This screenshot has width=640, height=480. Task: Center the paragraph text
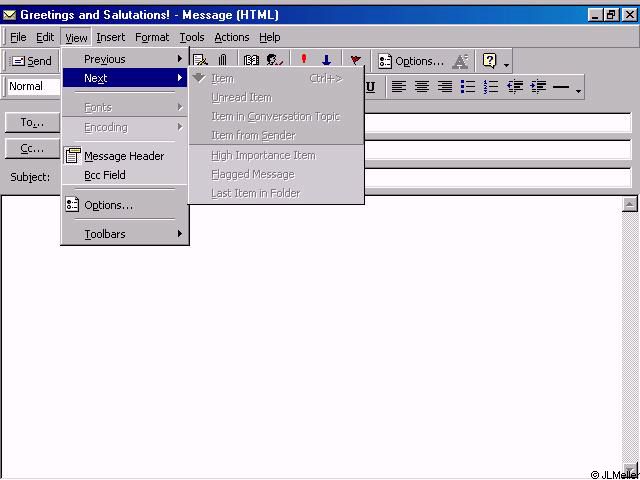[422, 87]
